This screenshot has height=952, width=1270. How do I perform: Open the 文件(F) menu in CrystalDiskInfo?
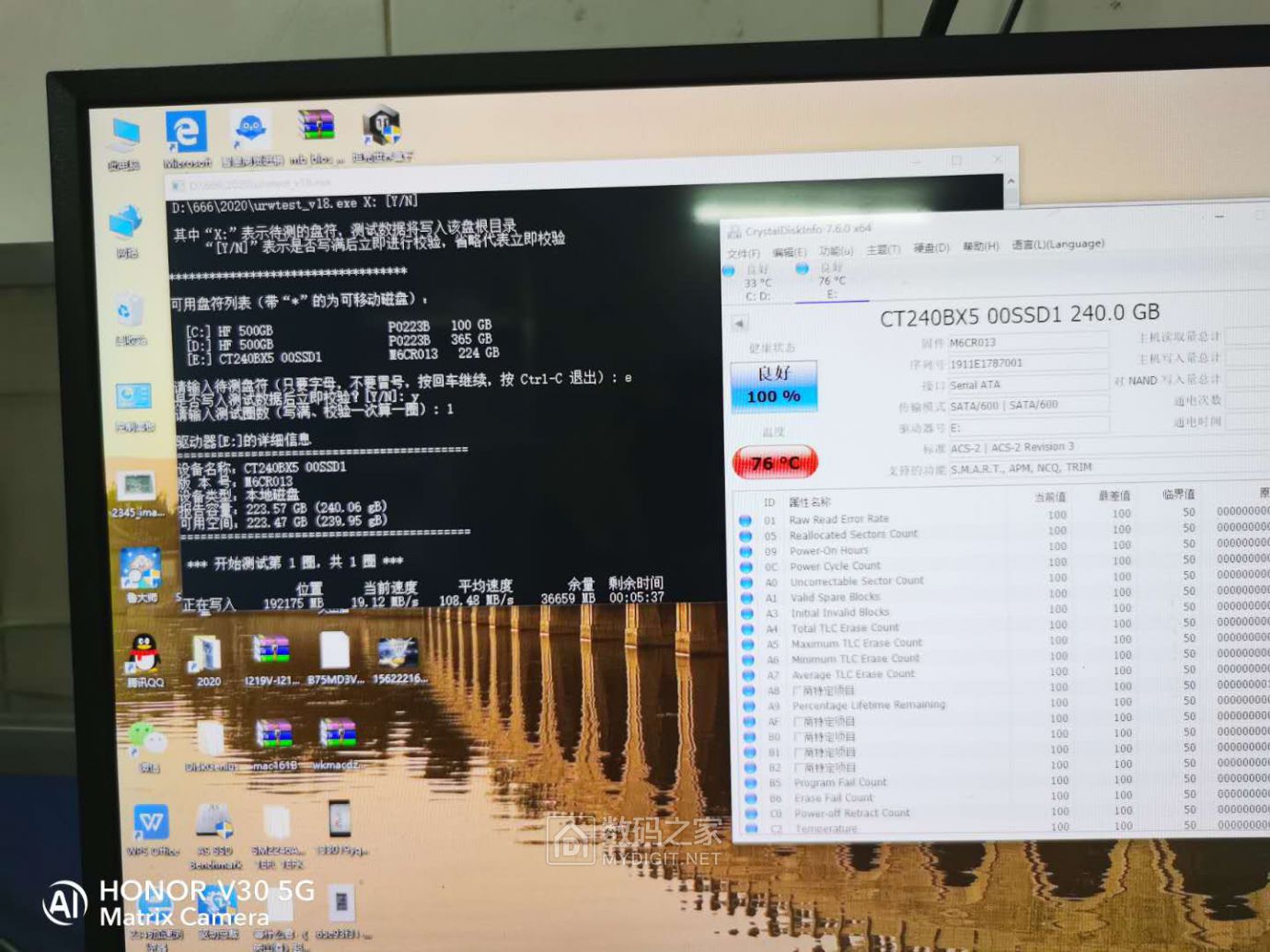tap(744, 253)
